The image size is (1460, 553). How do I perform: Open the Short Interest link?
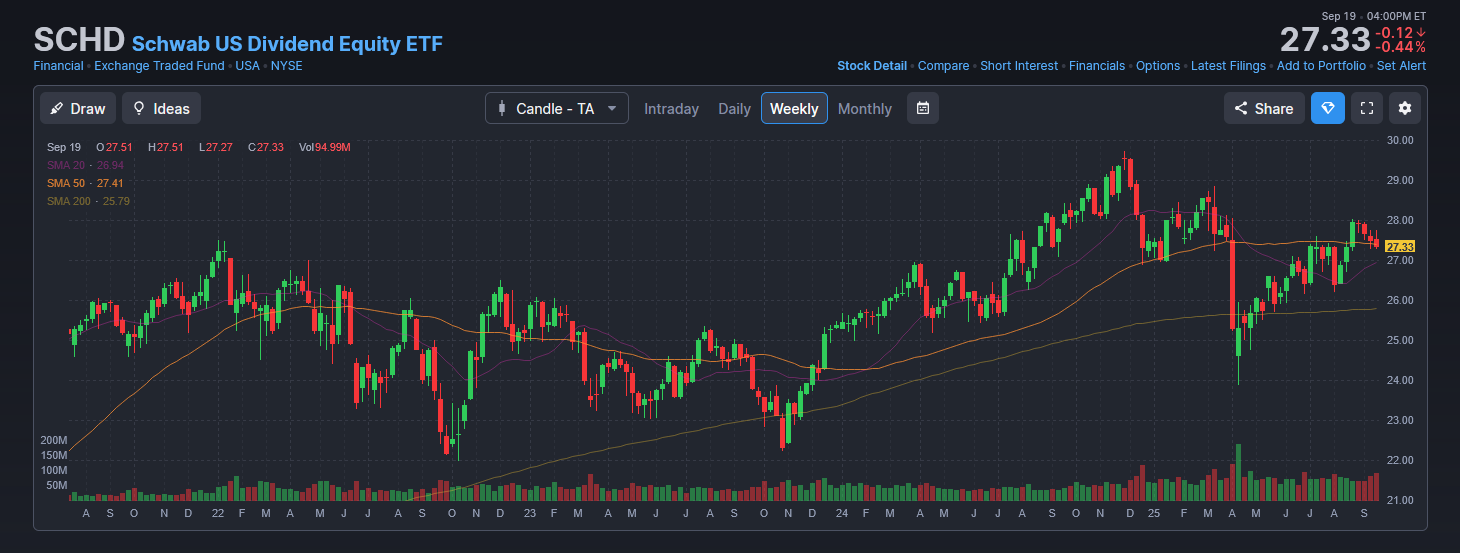click(x=1018, y=66)
